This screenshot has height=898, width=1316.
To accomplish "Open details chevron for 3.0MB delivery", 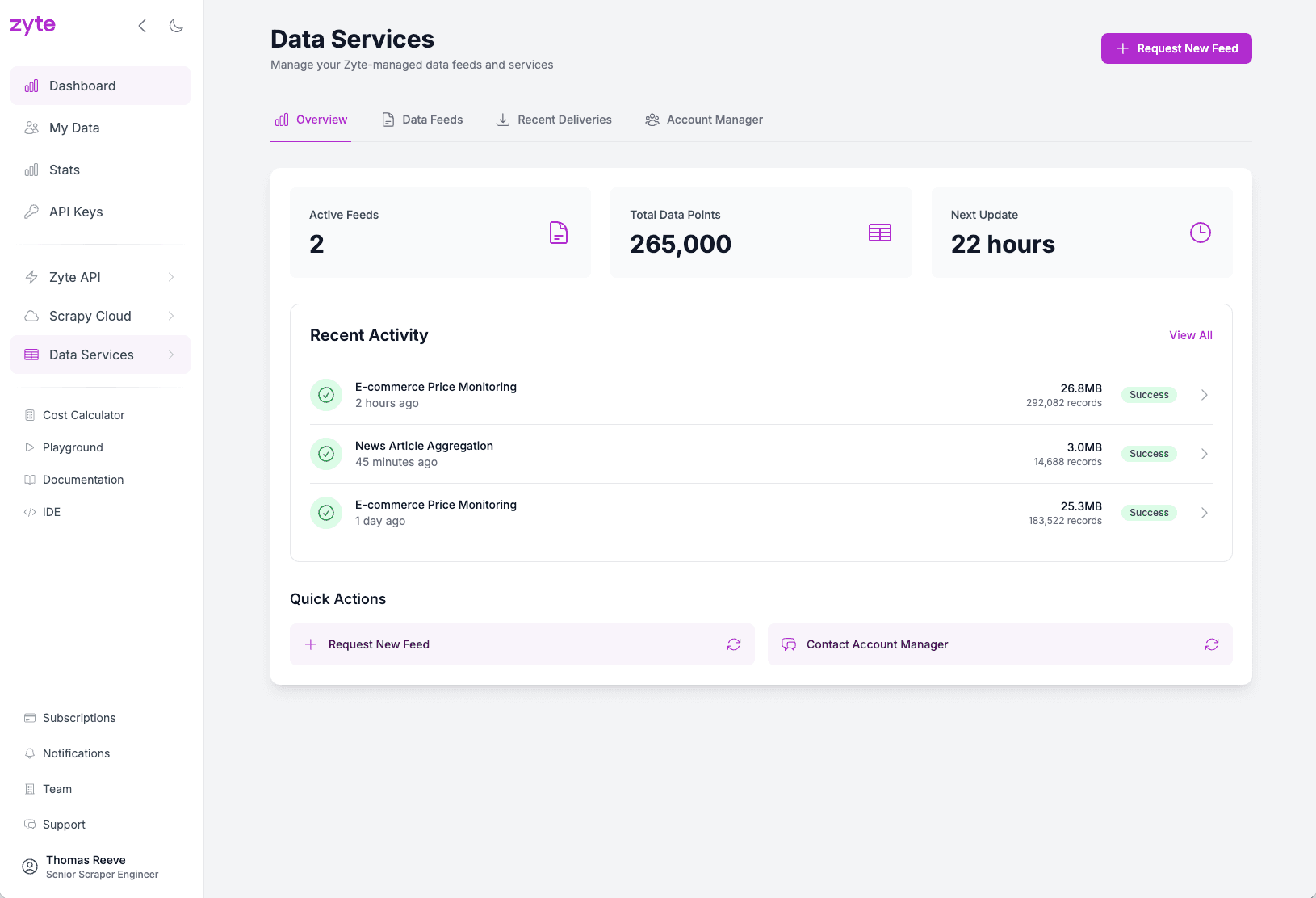I will point(1205,454).
